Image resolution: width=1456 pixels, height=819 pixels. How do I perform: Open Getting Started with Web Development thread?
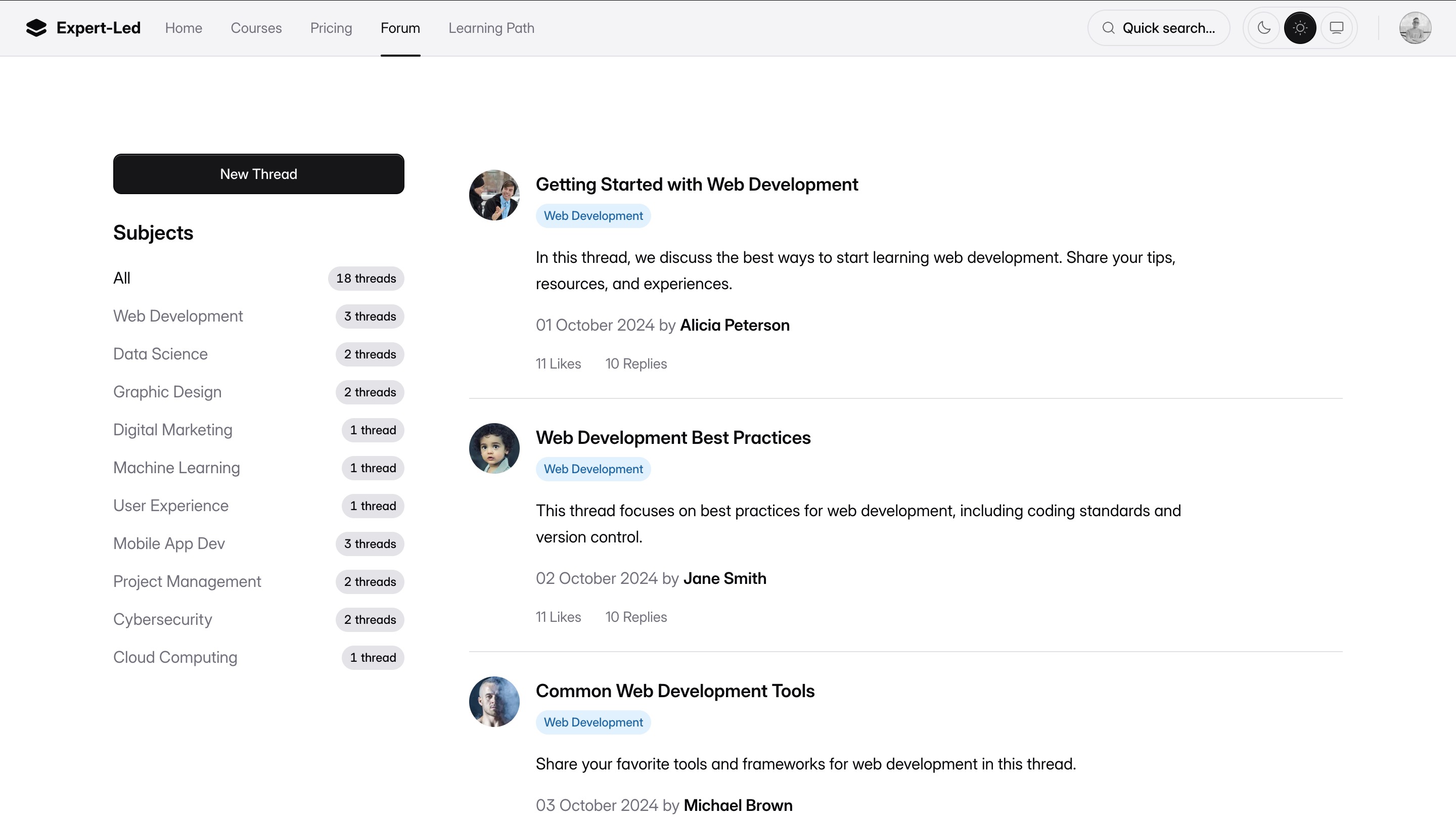coord(696,184)
